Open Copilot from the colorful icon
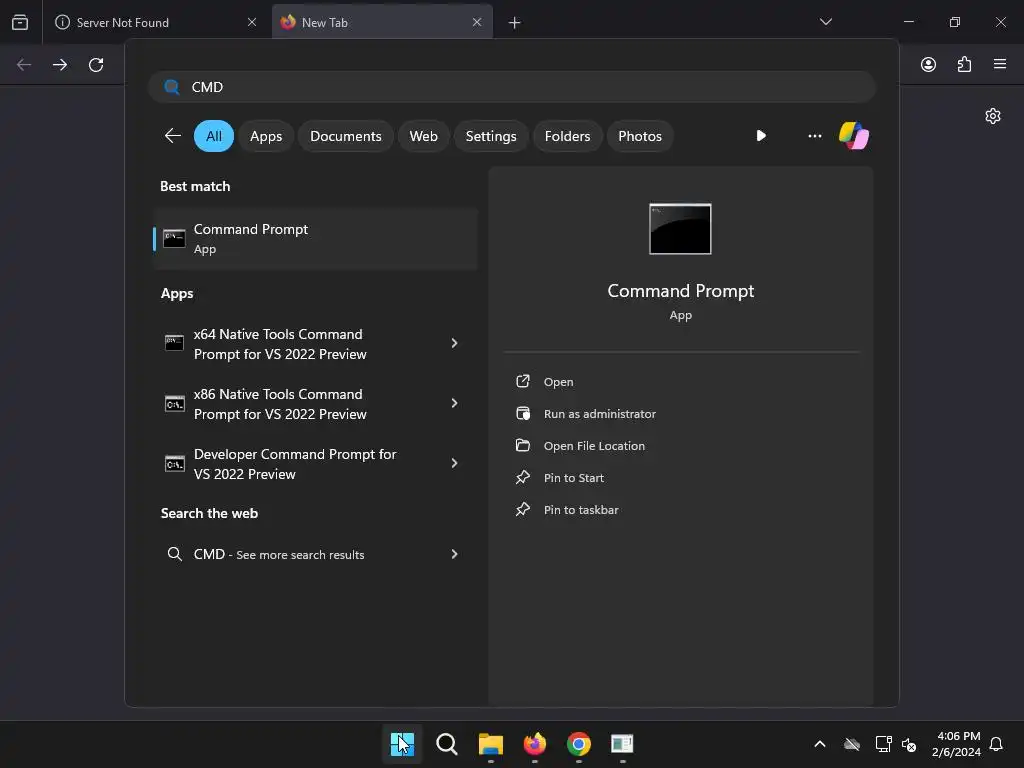Screen dimensions: 1024x768 click(854, 136)
